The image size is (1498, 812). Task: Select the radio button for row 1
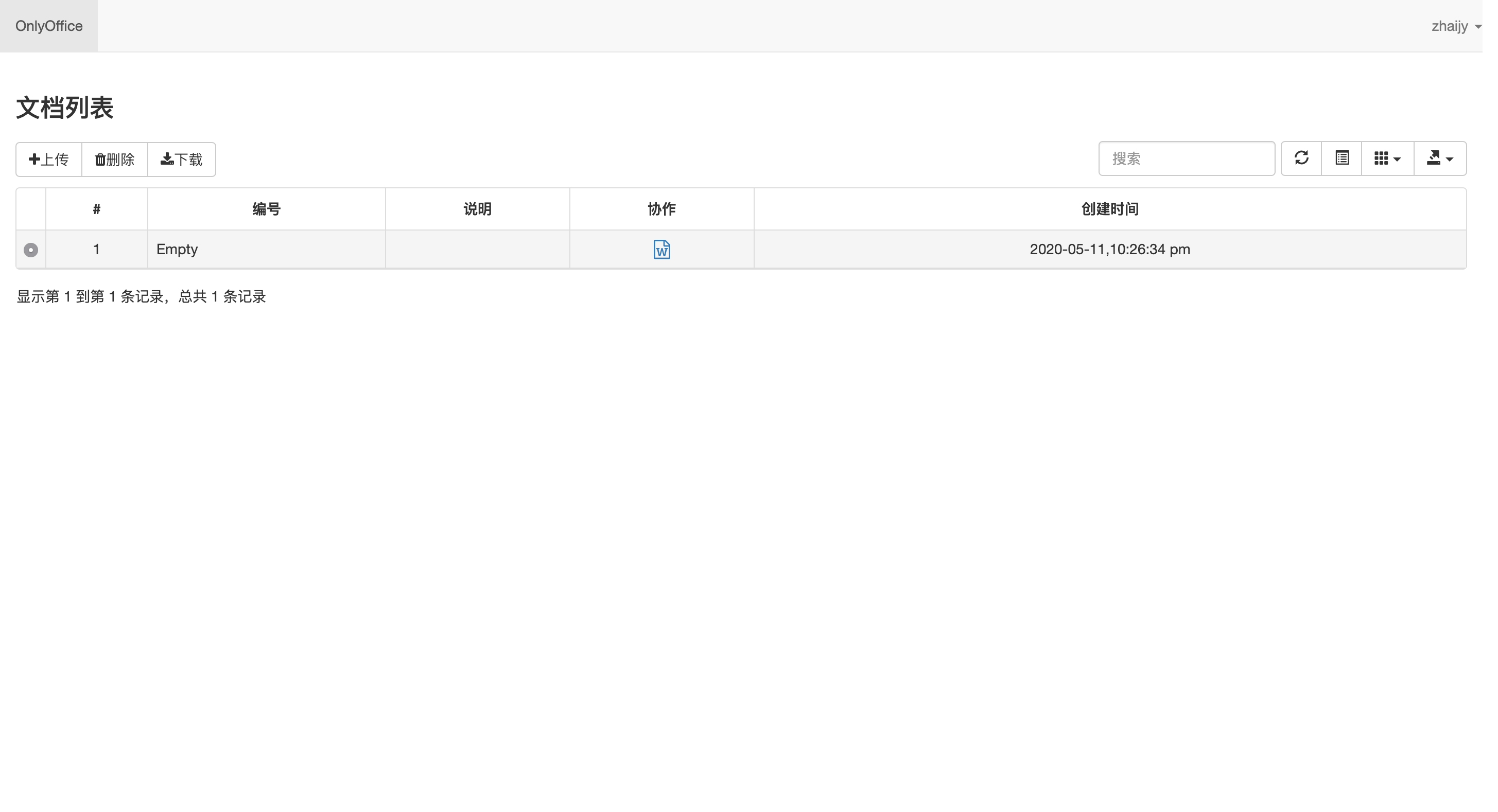click(30, 250)
